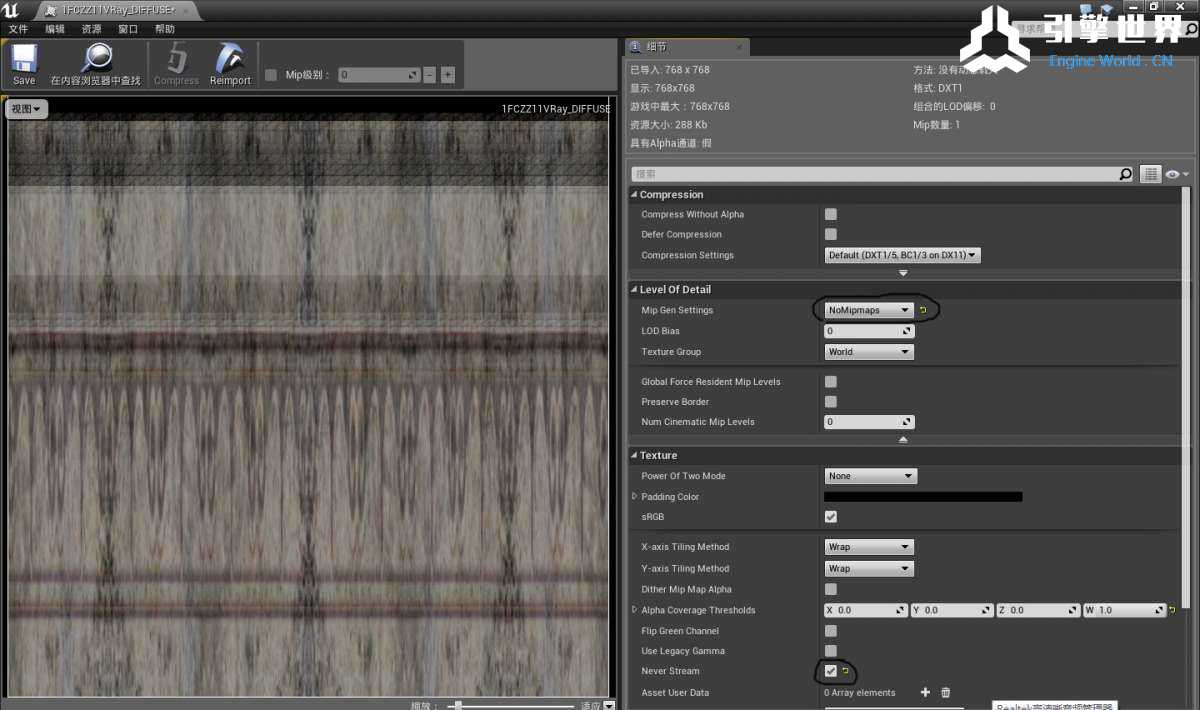Toggle Preserve Border checkbox
This screenshot has width=1200, height=710.
831,401
